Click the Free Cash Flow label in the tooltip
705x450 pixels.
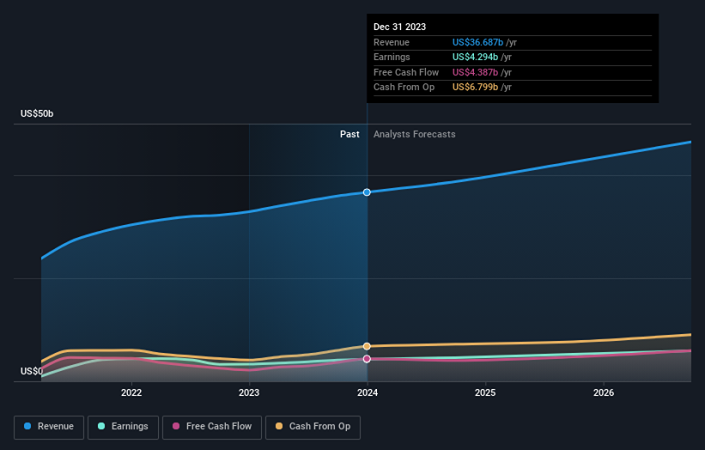(406, 72)
